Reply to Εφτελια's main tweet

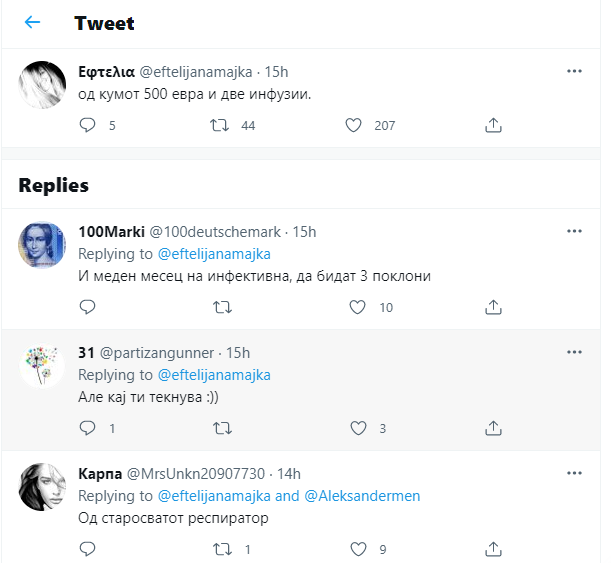87,125
